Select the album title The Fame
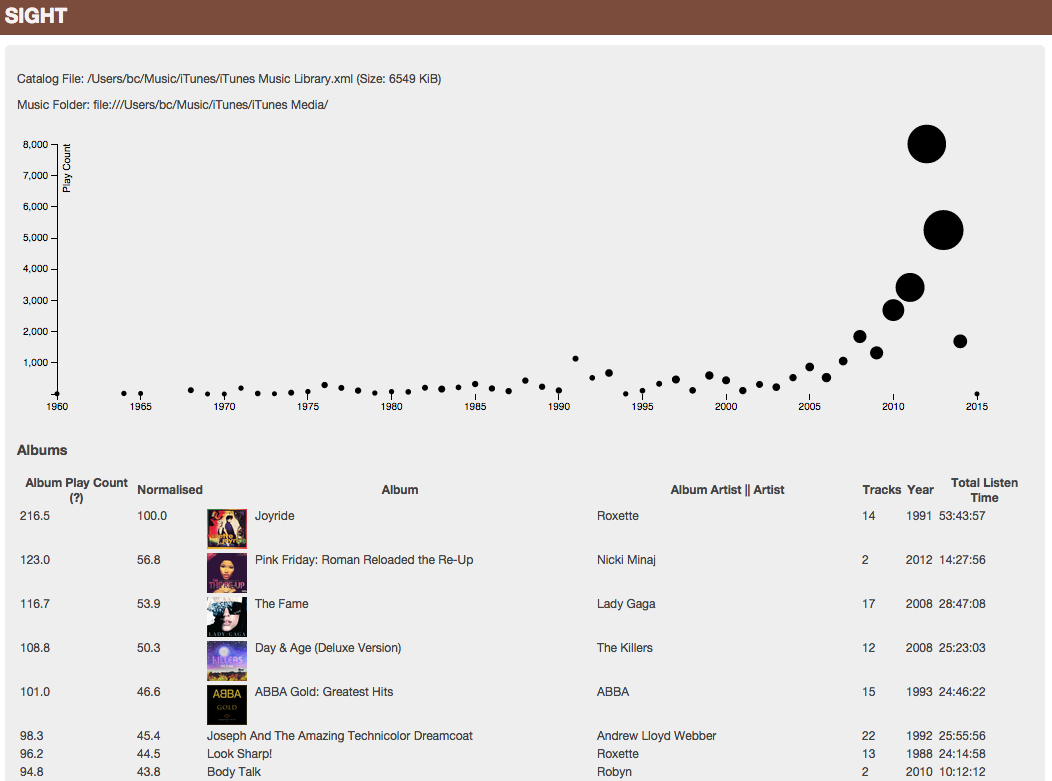 tap(282, 604)
